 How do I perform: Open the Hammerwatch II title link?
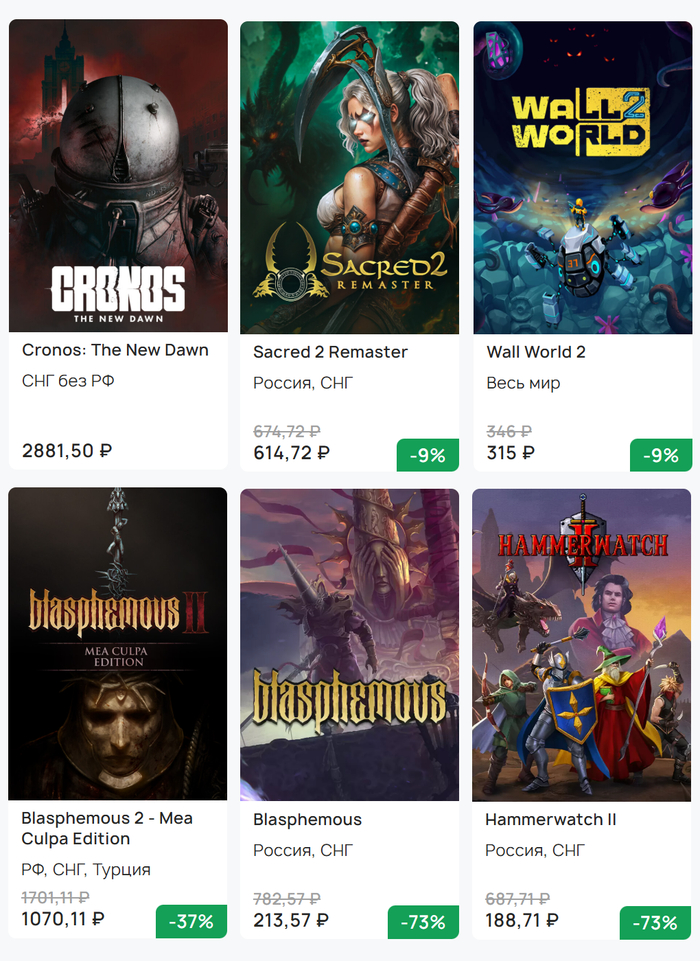550,820
